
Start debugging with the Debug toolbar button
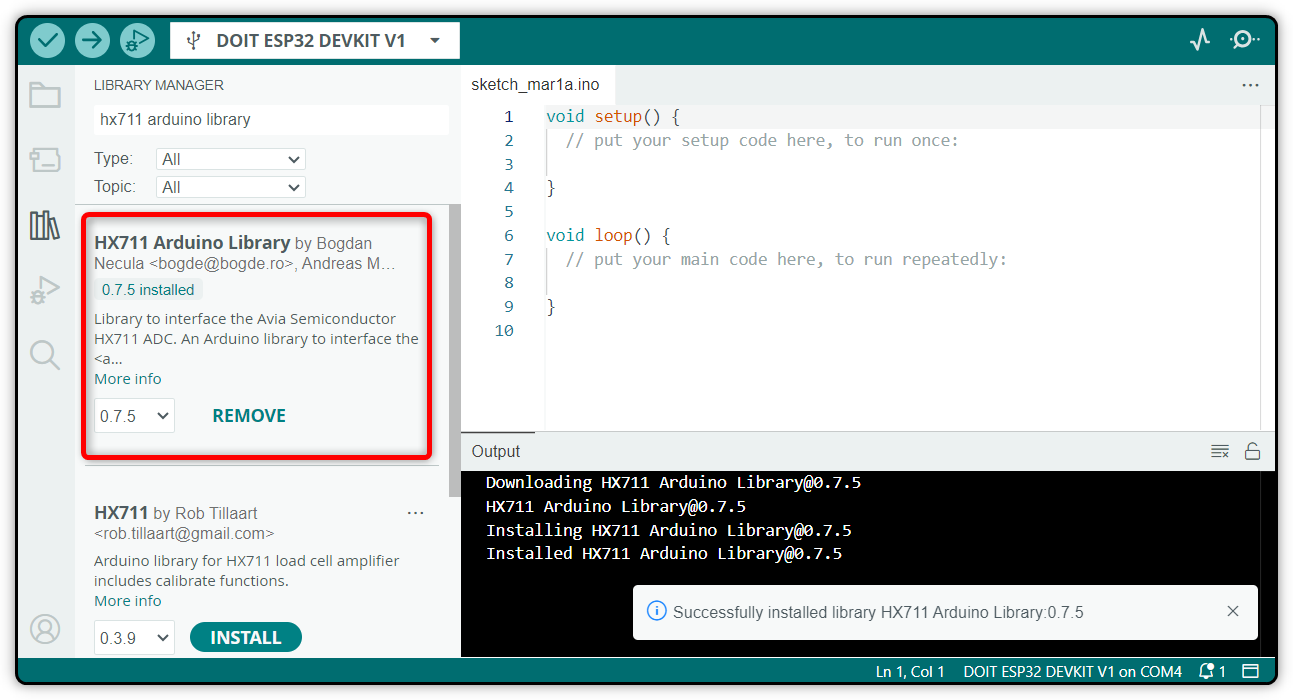137,40
